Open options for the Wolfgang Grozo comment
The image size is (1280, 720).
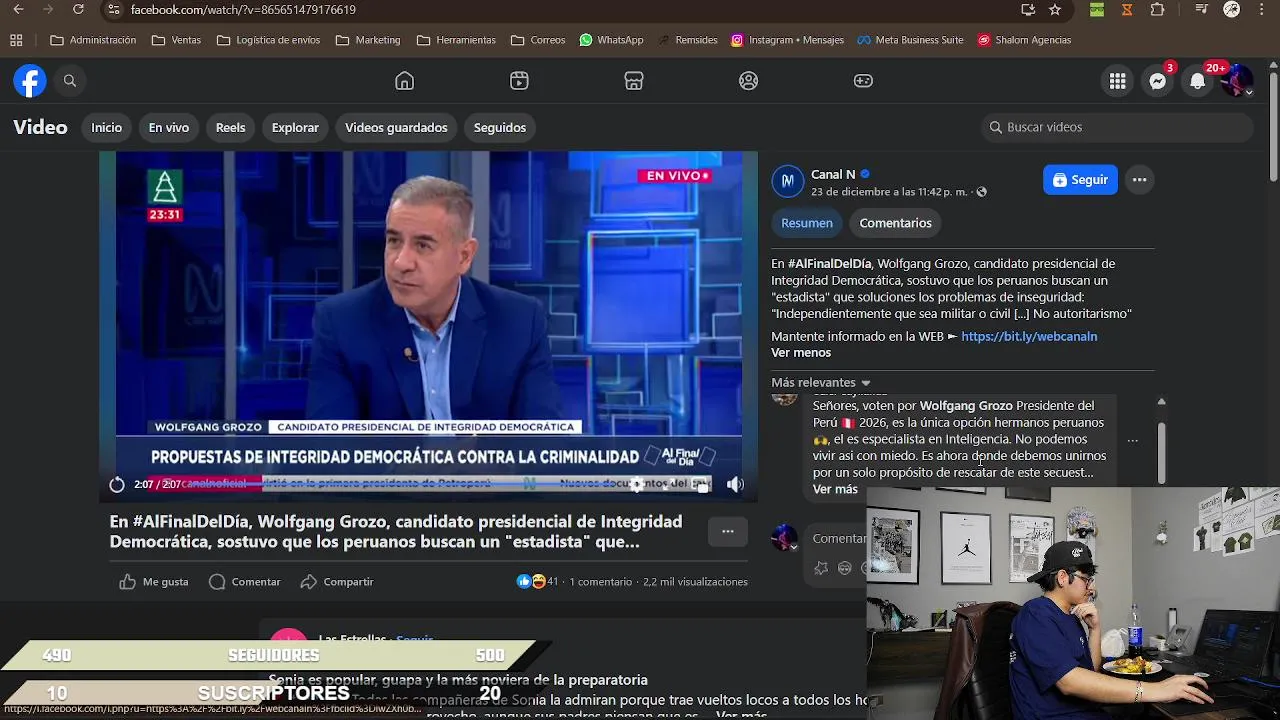(1132, 440)
